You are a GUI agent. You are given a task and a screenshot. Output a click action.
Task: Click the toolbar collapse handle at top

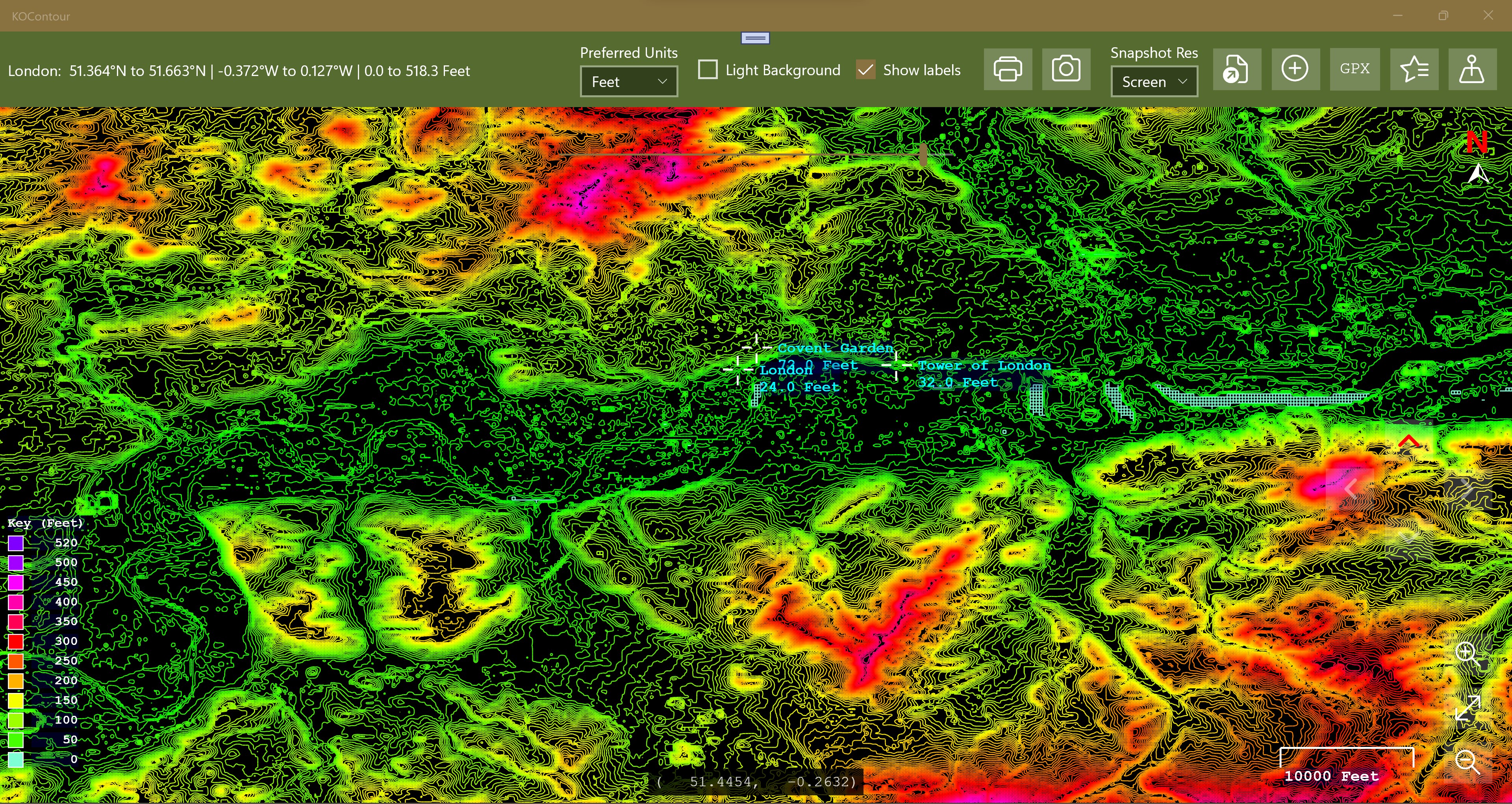click(x=755, y=38)
